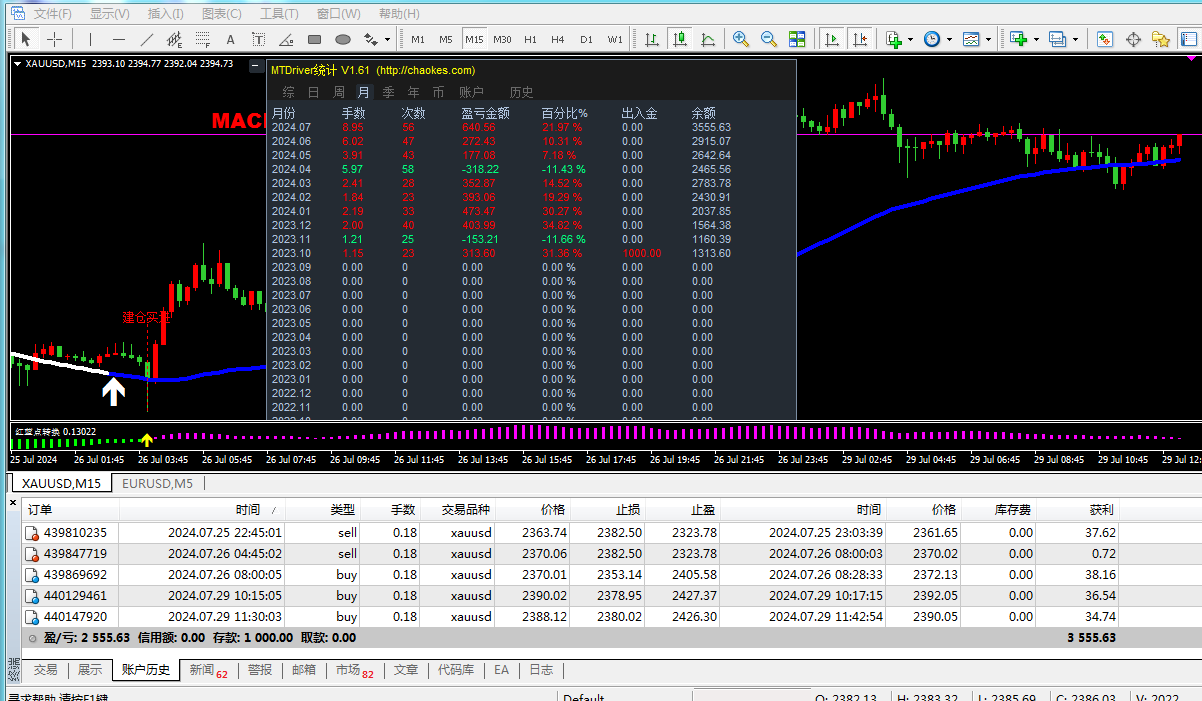Sort history by 类型 column header
Screen dimensions: 1202x701
342,510
